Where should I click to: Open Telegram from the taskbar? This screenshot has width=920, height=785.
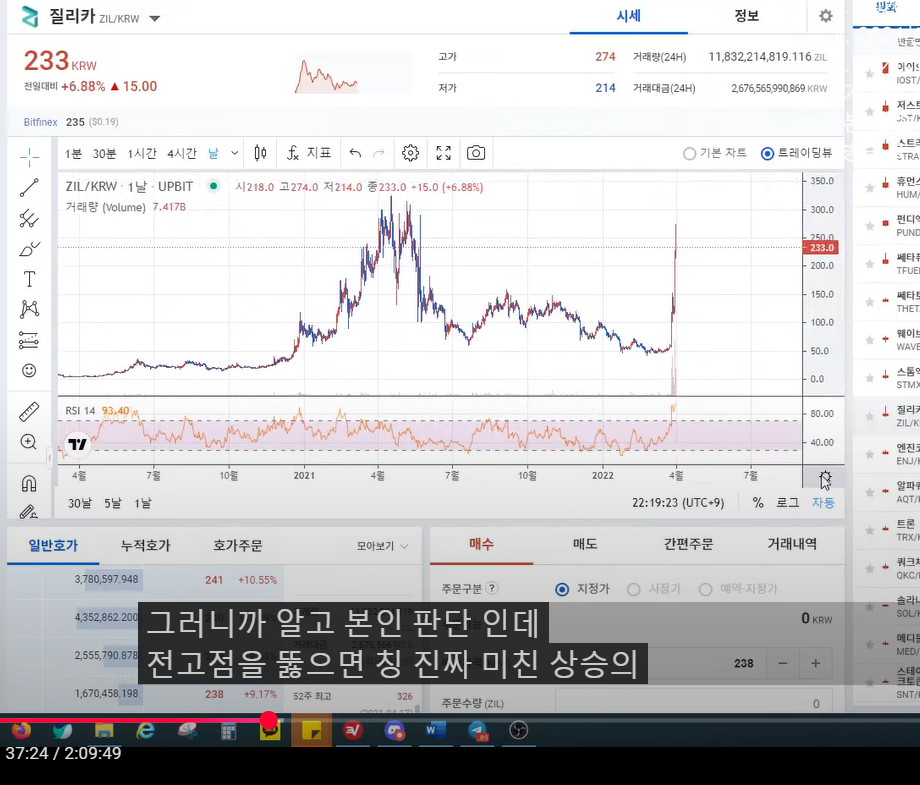(x=478, y=730)
